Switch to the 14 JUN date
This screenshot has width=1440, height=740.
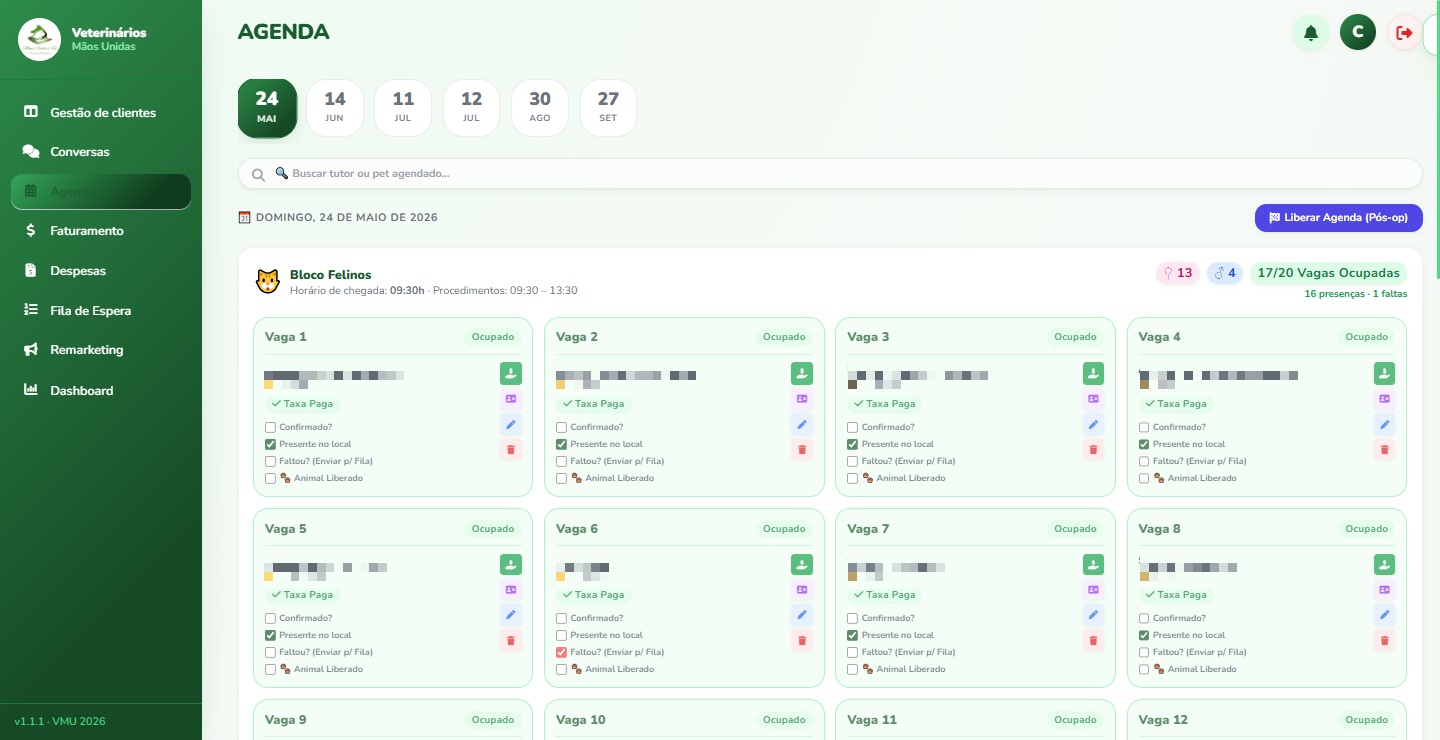click(x=335, y=108)
